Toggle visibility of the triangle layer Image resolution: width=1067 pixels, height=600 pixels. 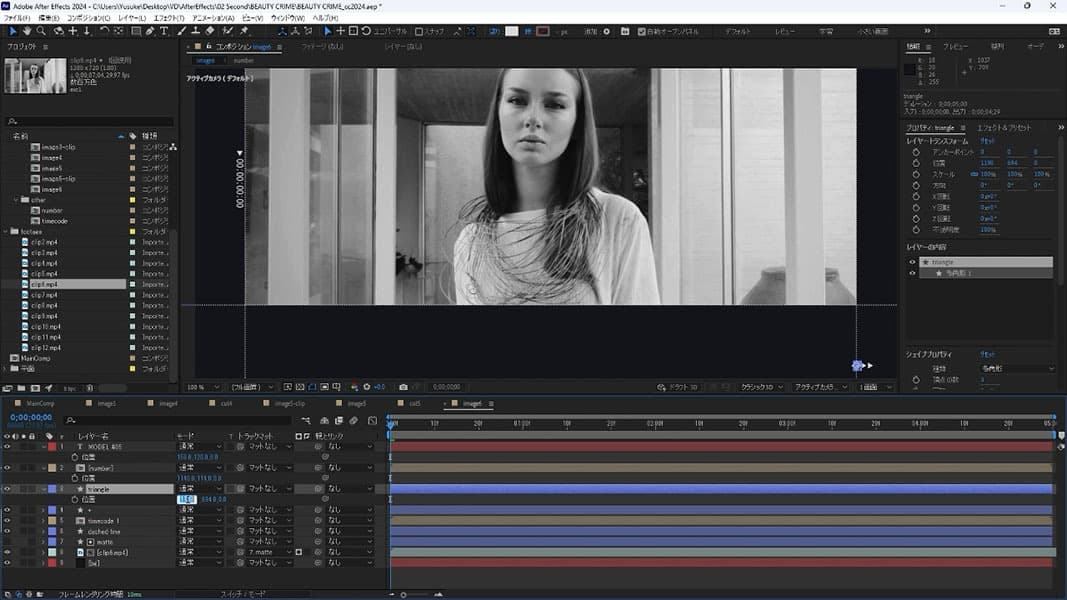pos(7,489)
